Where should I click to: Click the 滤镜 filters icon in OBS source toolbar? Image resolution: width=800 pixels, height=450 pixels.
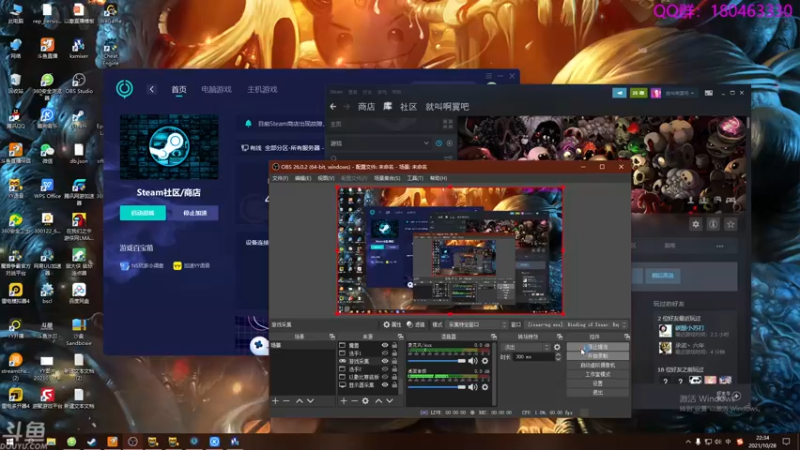click(416, 324)
